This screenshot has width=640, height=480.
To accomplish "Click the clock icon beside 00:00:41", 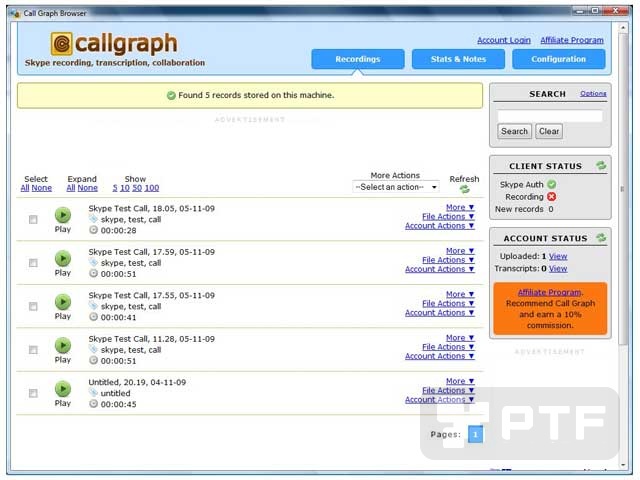I will tap(93, 317).
